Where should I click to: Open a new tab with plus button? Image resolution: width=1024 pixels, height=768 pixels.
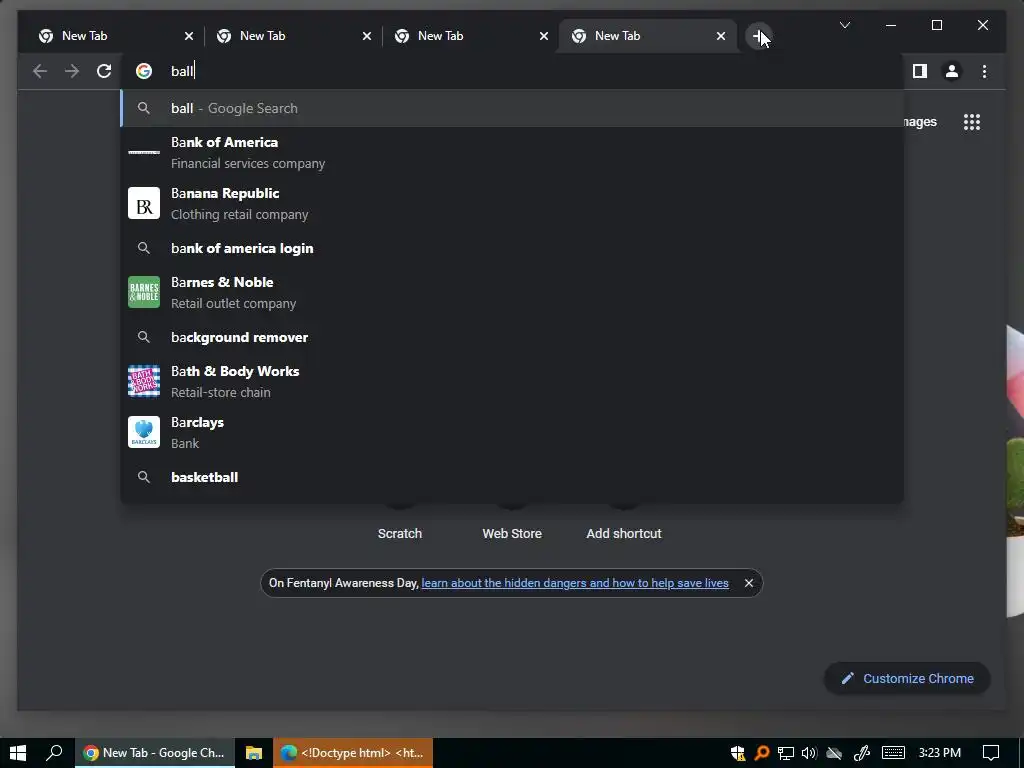pyautogui.click(x=758, y=36)
